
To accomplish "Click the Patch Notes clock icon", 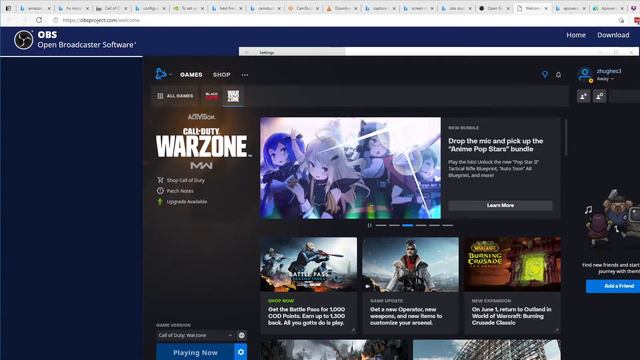I will pyautogui.click(x=160, y=191).
